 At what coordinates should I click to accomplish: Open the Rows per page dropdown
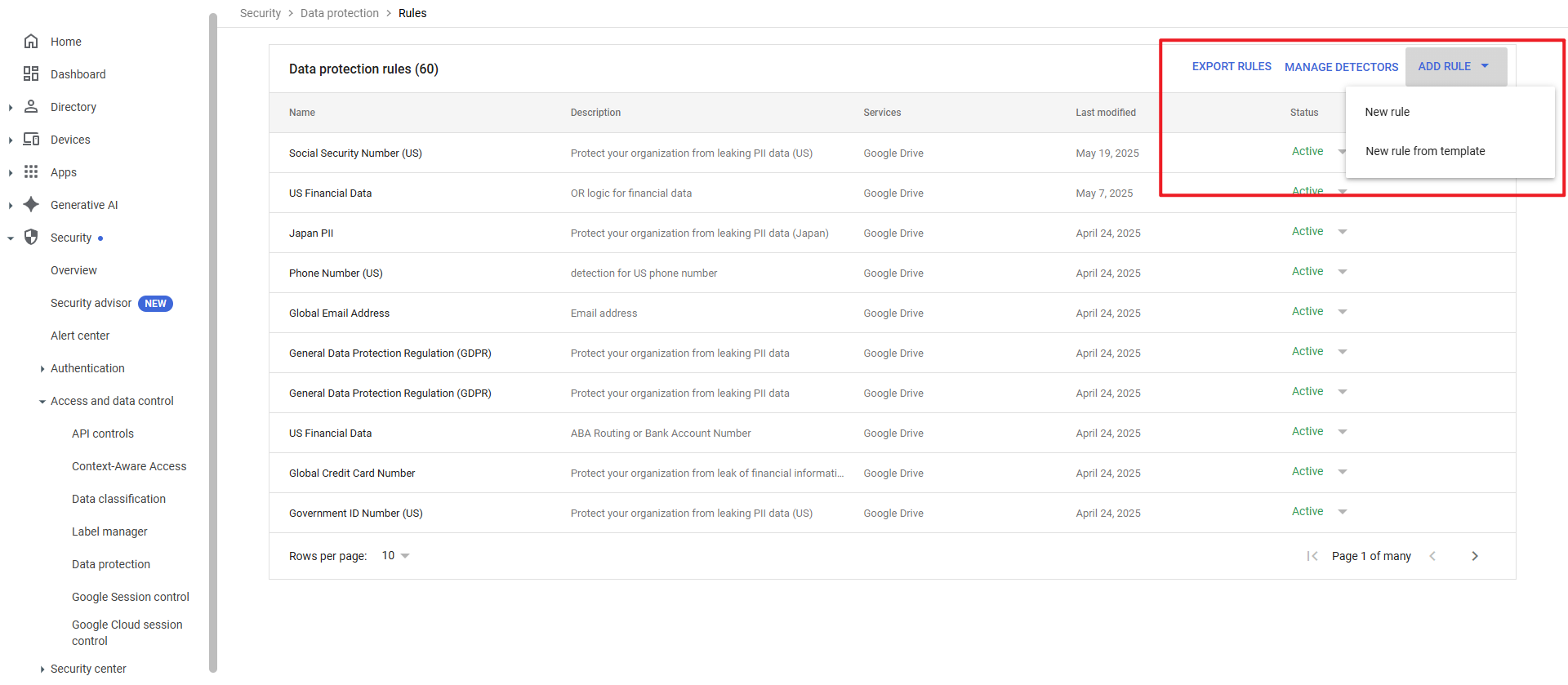(x=396, y=556)
